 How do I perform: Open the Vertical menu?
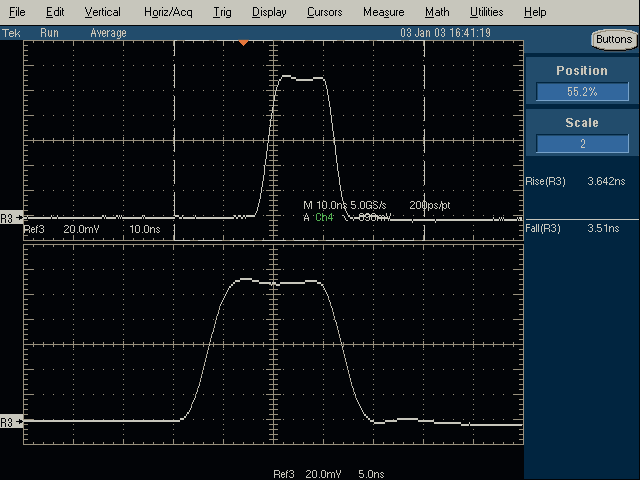click(x=102, y=12)
